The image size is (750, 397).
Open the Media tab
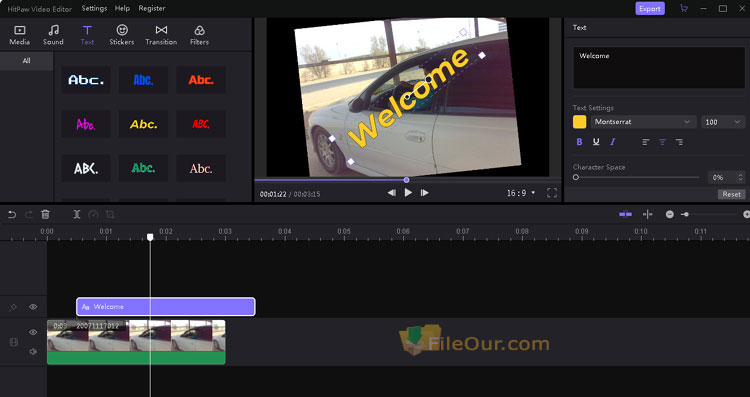click(x=20, y=35)
